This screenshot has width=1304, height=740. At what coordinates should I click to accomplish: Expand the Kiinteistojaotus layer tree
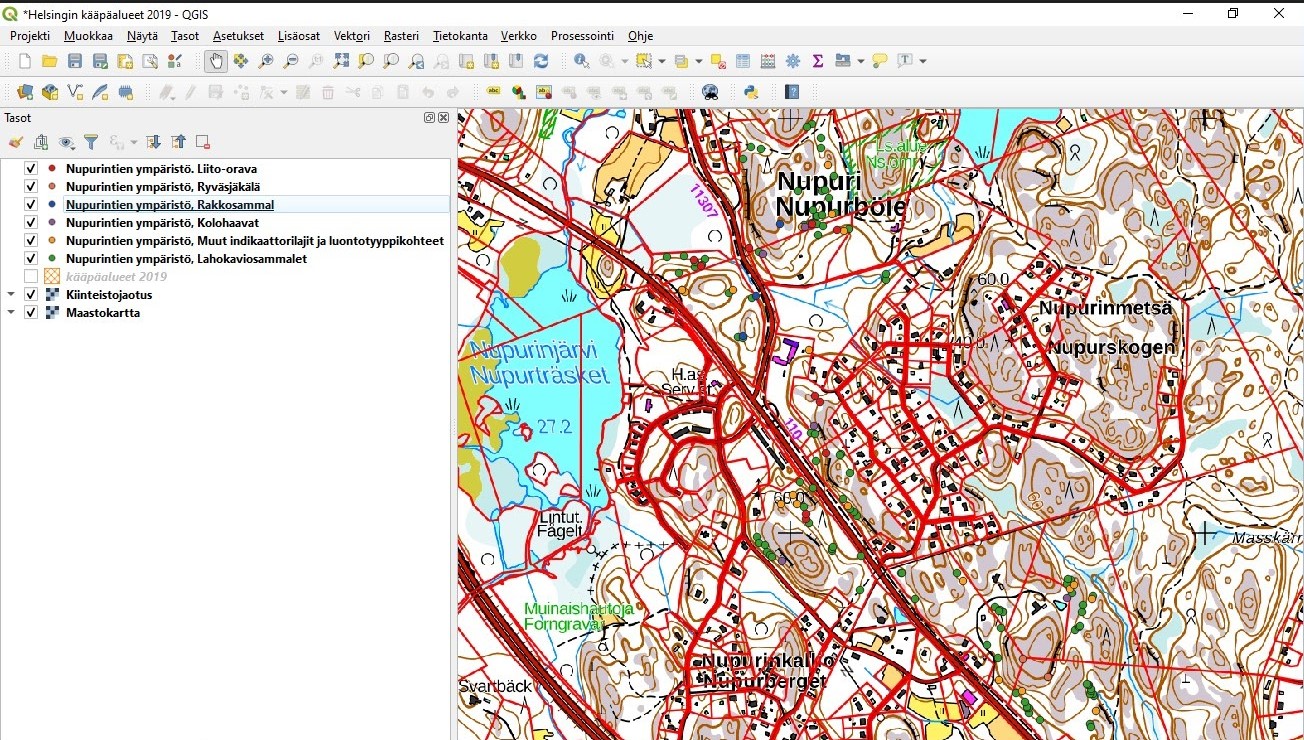11,295
